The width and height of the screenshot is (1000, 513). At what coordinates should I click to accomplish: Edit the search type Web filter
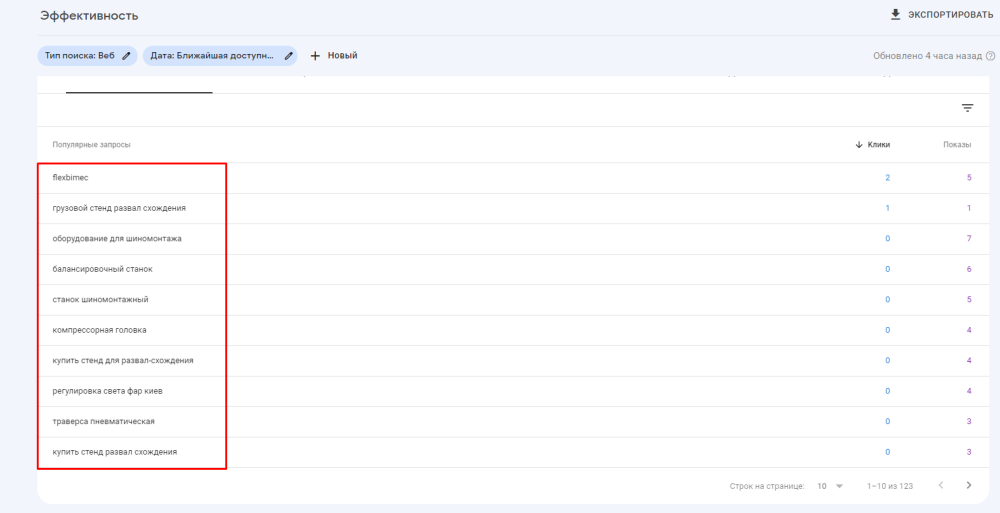click(x=126, y=56)
